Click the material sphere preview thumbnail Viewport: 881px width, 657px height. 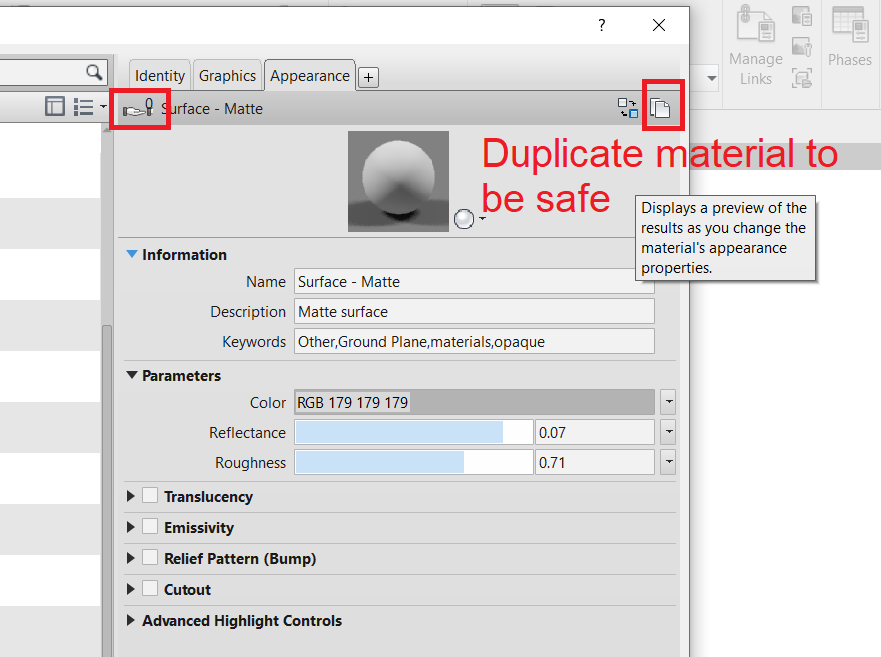(x=398, y=181)
